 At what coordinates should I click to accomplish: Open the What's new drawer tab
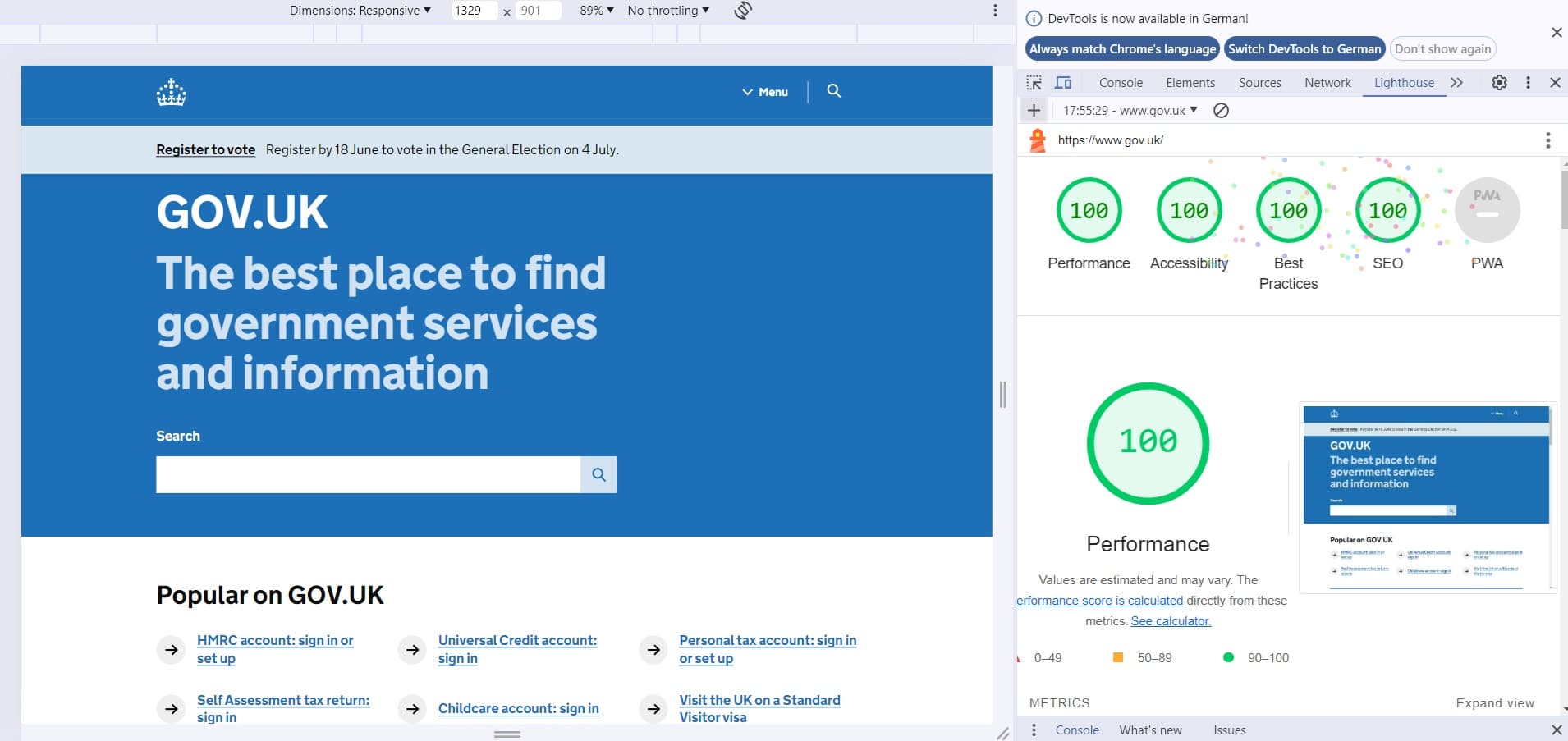point(1150,730)
